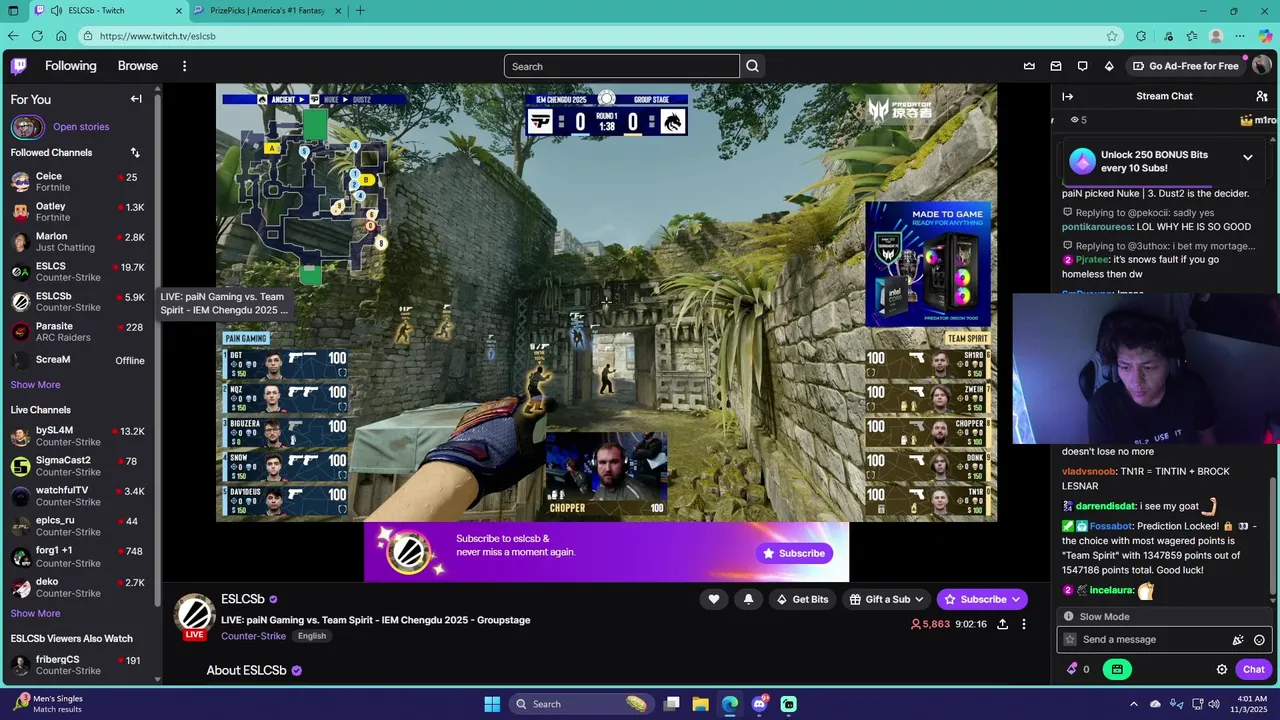Image resolution: width=1280 pixels, height=720 pixels.
Task: Open the Twitch home logo
Action: pyautogui.click(x=19, y=66)
